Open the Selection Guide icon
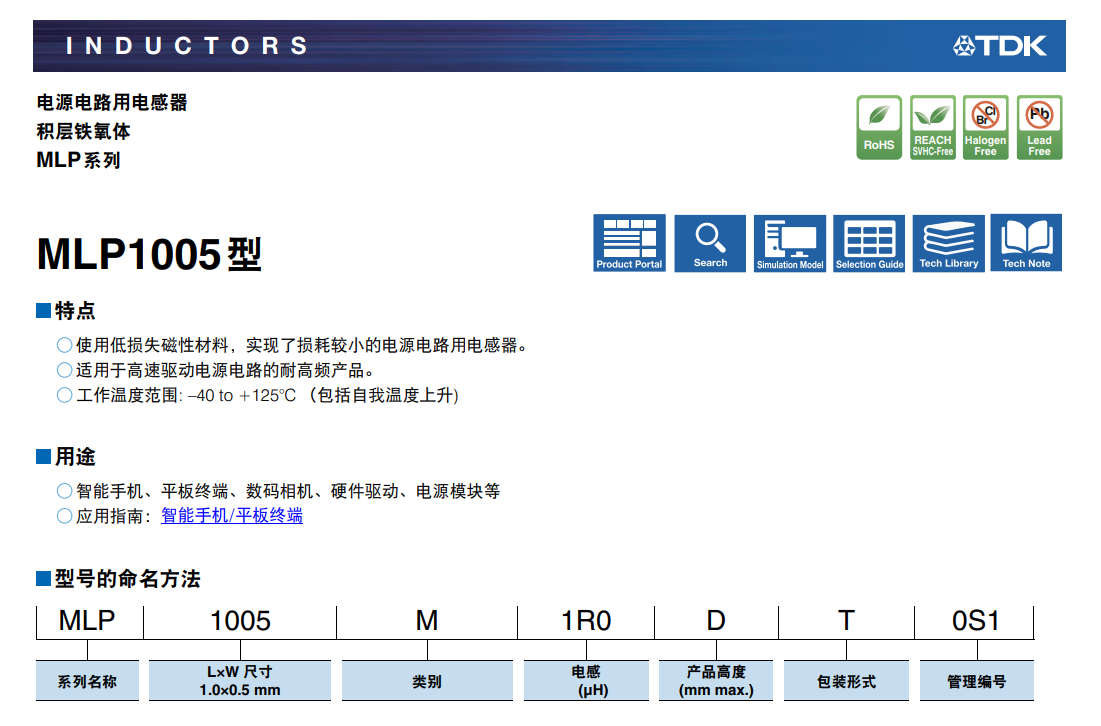Viewport: 1101px width, 726px height. point(869,243)
